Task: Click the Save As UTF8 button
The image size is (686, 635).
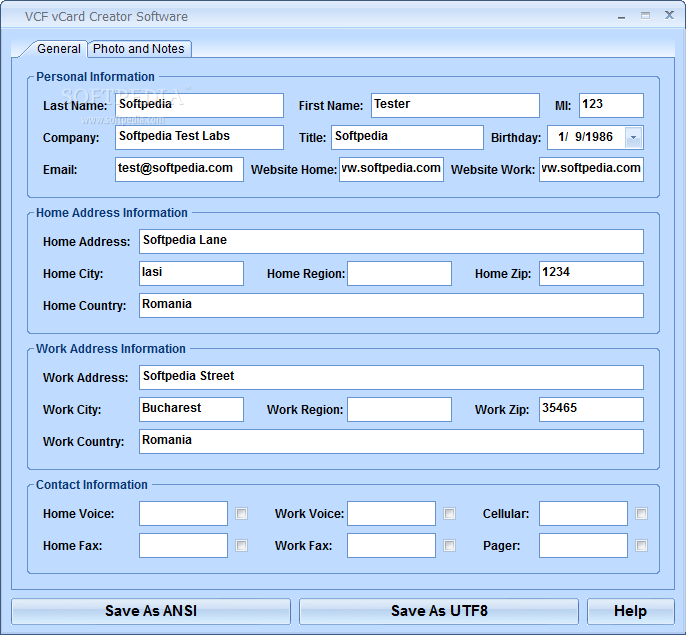Action: pyautogui.click(x=439, y=611)
